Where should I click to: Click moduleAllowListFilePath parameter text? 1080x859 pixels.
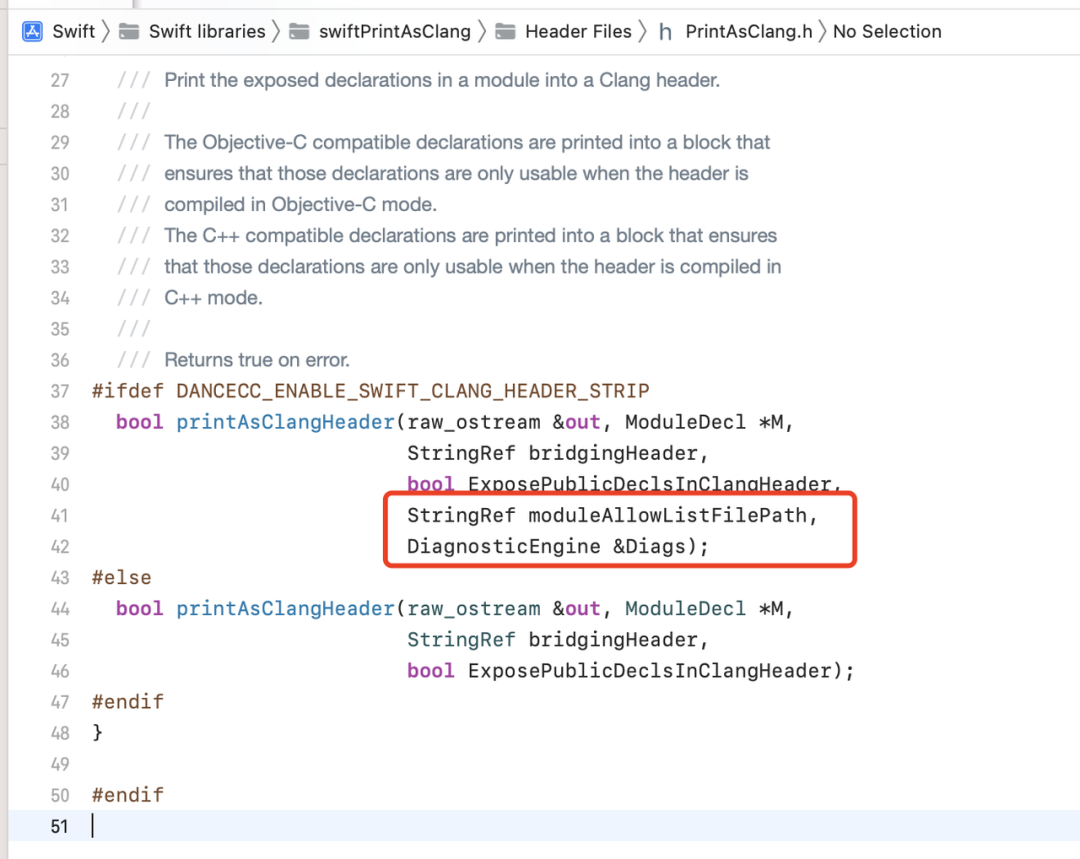tap(667, 515)
